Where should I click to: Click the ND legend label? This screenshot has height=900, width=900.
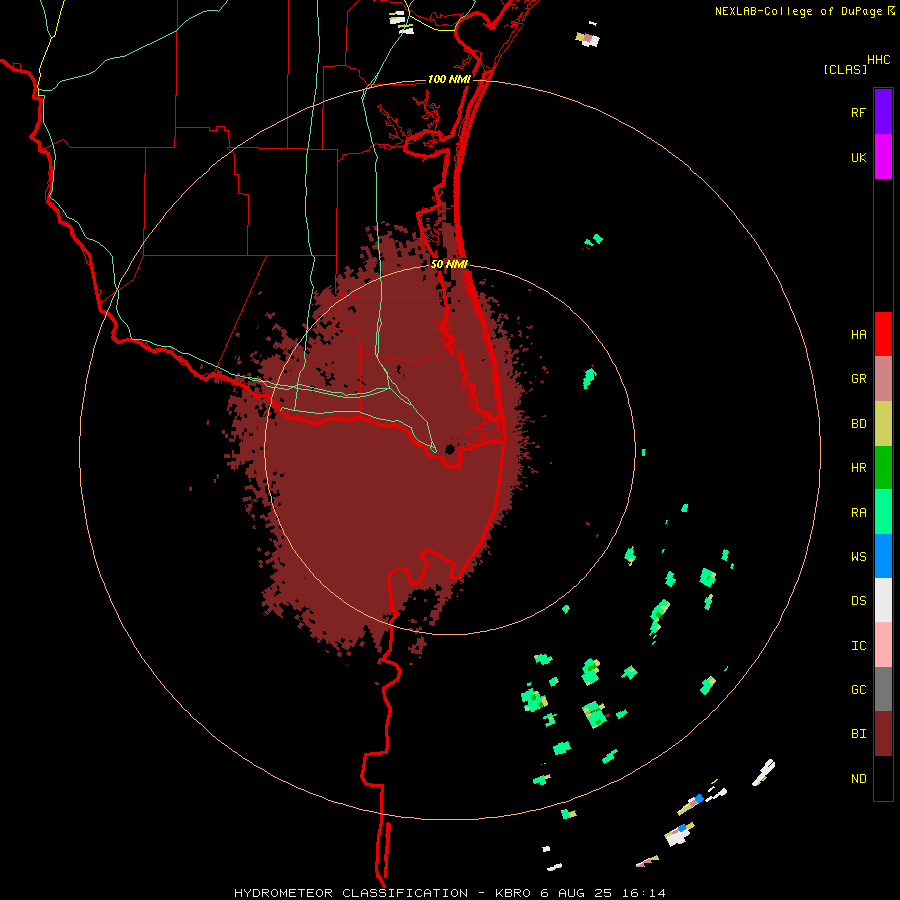click(x=858, y=779)
